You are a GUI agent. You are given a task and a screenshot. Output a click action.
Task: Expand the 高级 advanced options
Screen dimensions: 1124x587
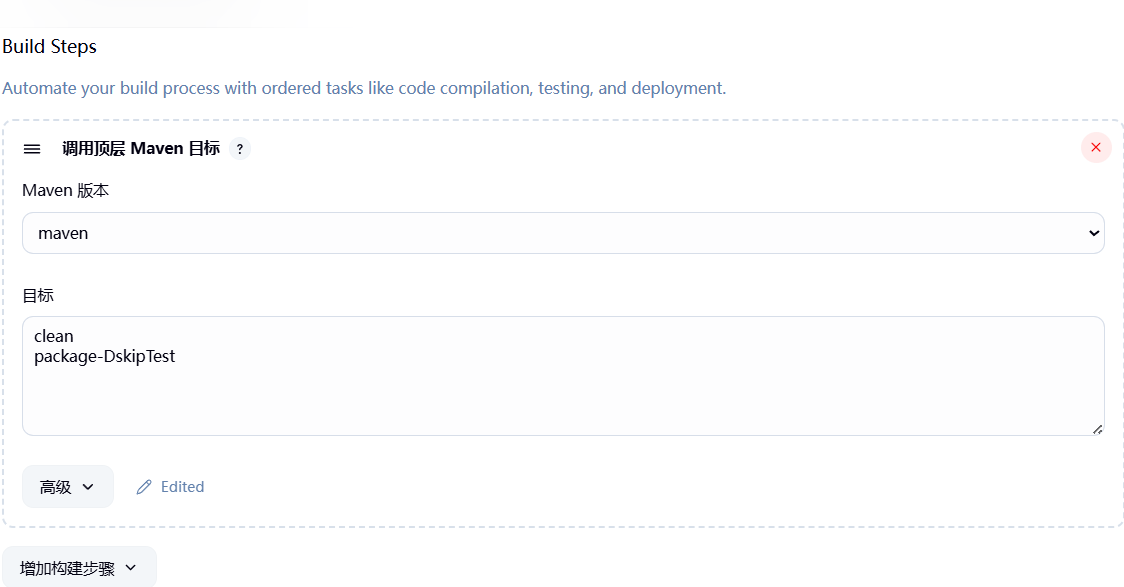(67, 487)
